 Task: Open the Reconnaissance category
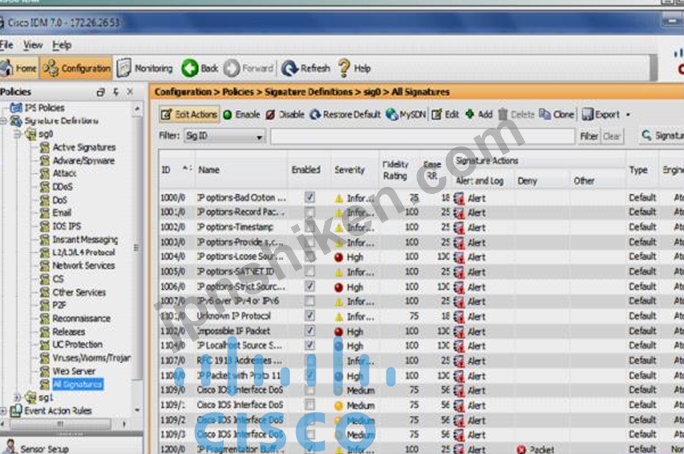[81, 318]
